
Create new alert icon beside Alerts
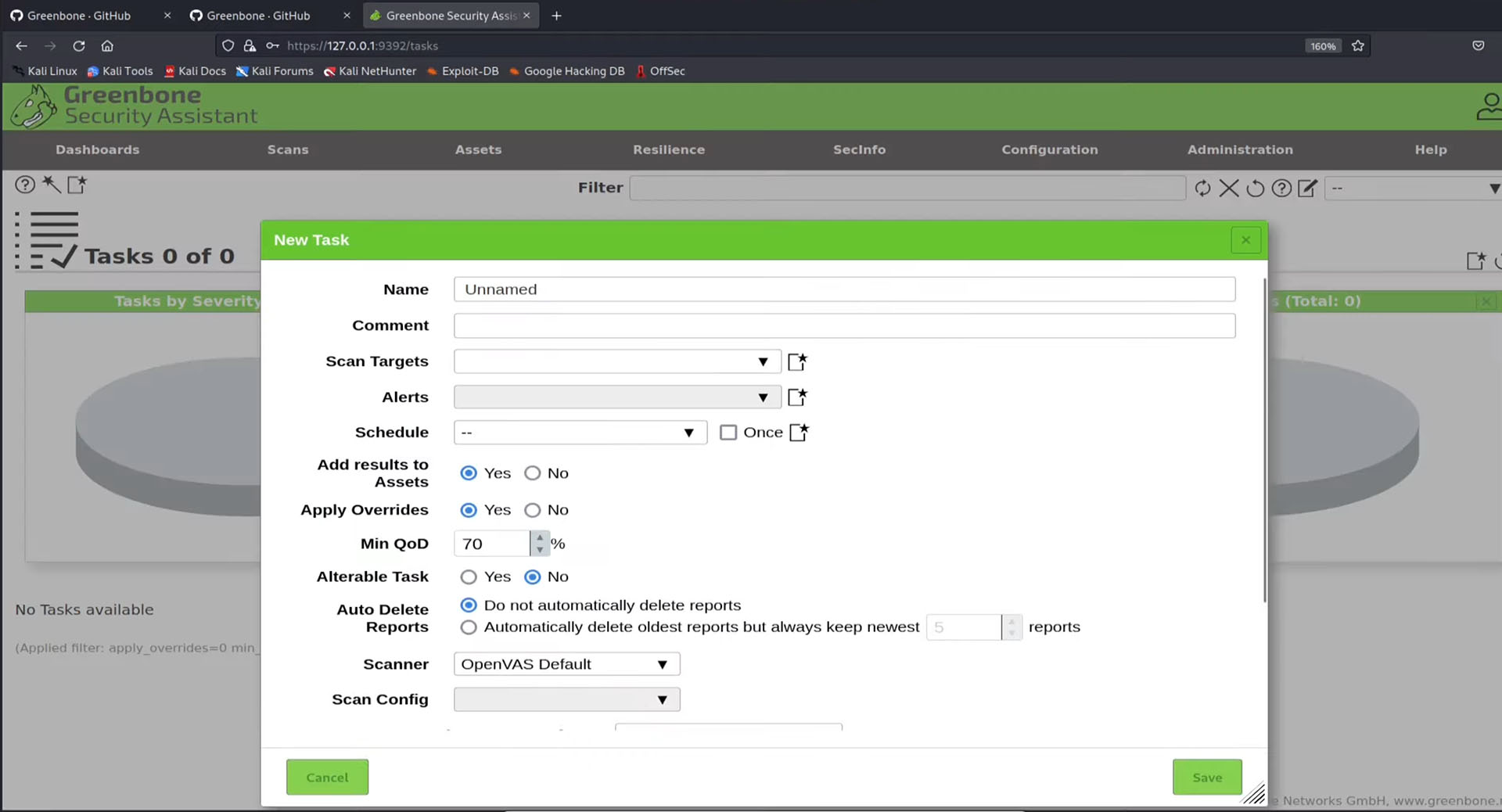(797, 397)
